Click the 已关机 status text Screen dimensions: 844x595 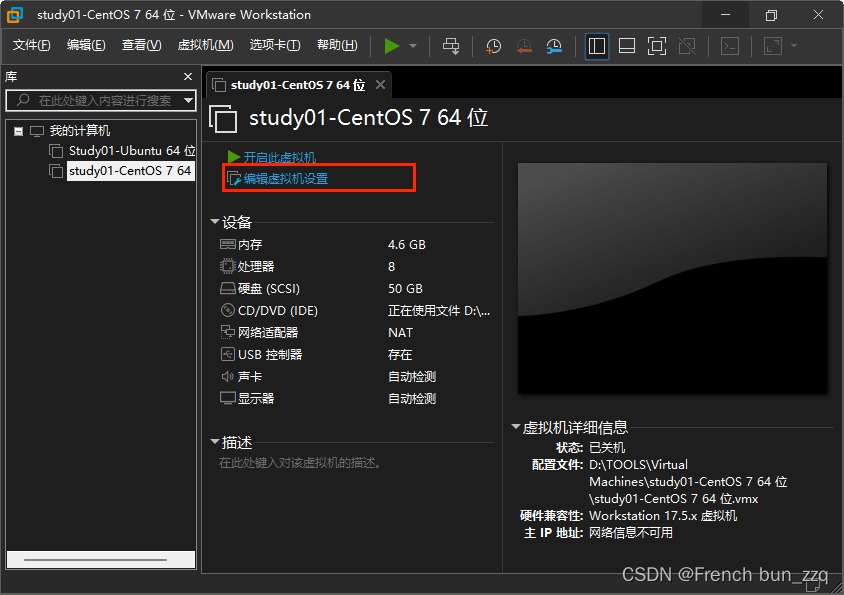(x=607, y=447)
